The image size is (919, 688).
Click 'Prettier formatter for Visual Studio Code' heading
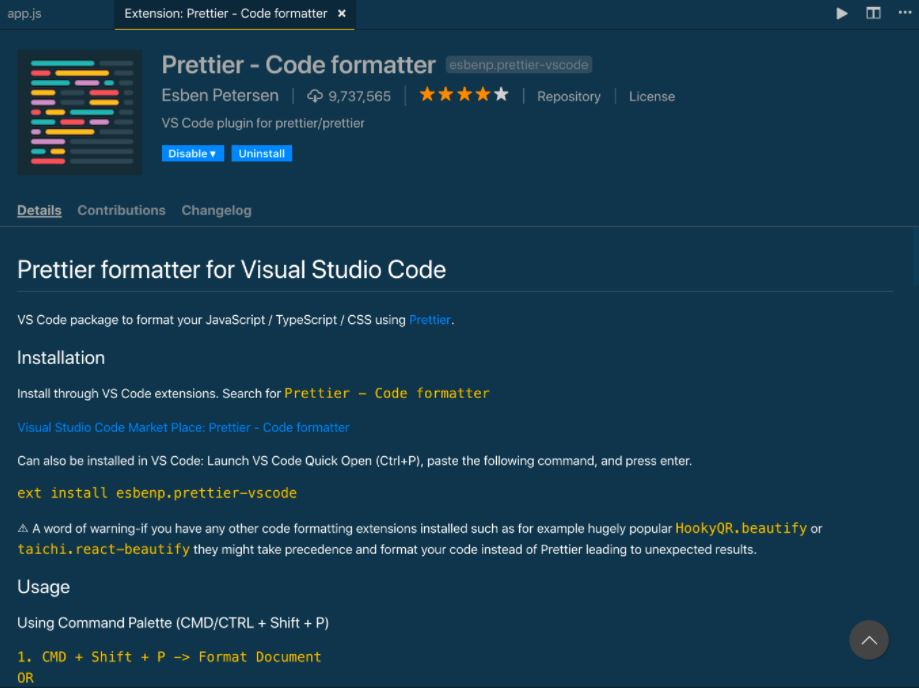pyautogui.click(x=232, y=270)
